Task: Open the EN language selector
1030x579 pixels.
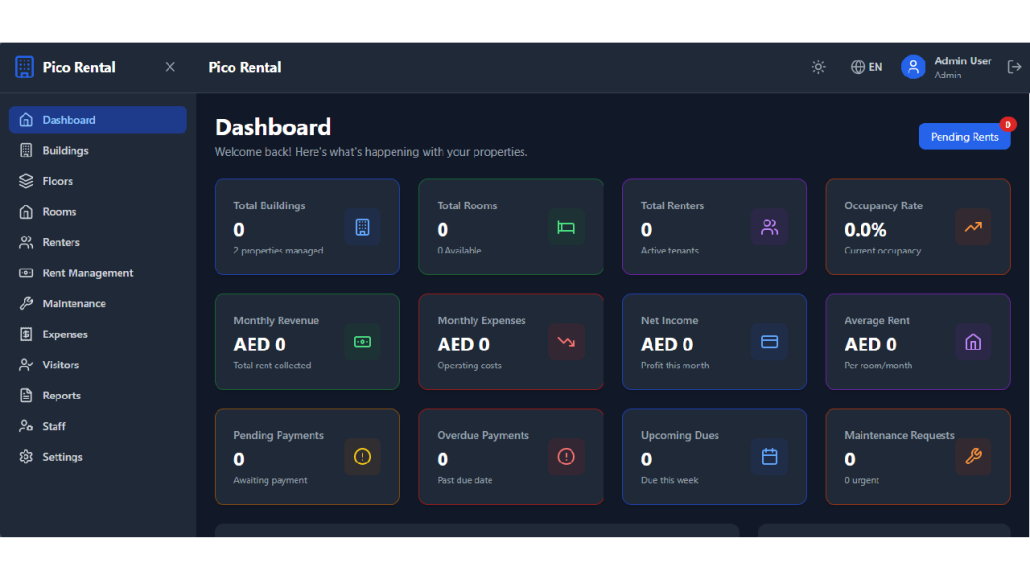Action: tap(866, 67)
